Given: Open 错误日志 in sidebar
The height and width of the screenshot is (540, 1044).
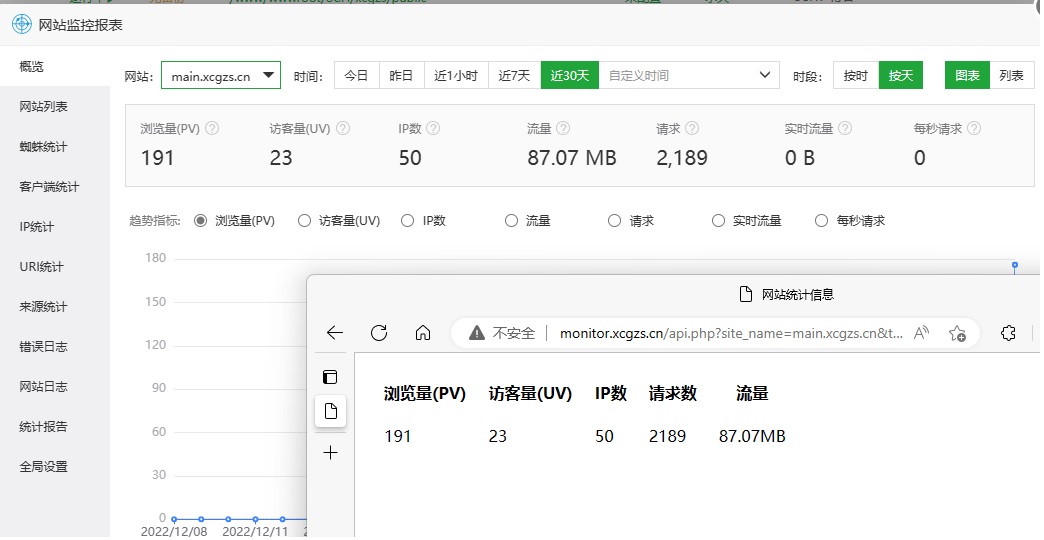Looking at the screenshot, I should pyautogui.click(x=55, y=346).
